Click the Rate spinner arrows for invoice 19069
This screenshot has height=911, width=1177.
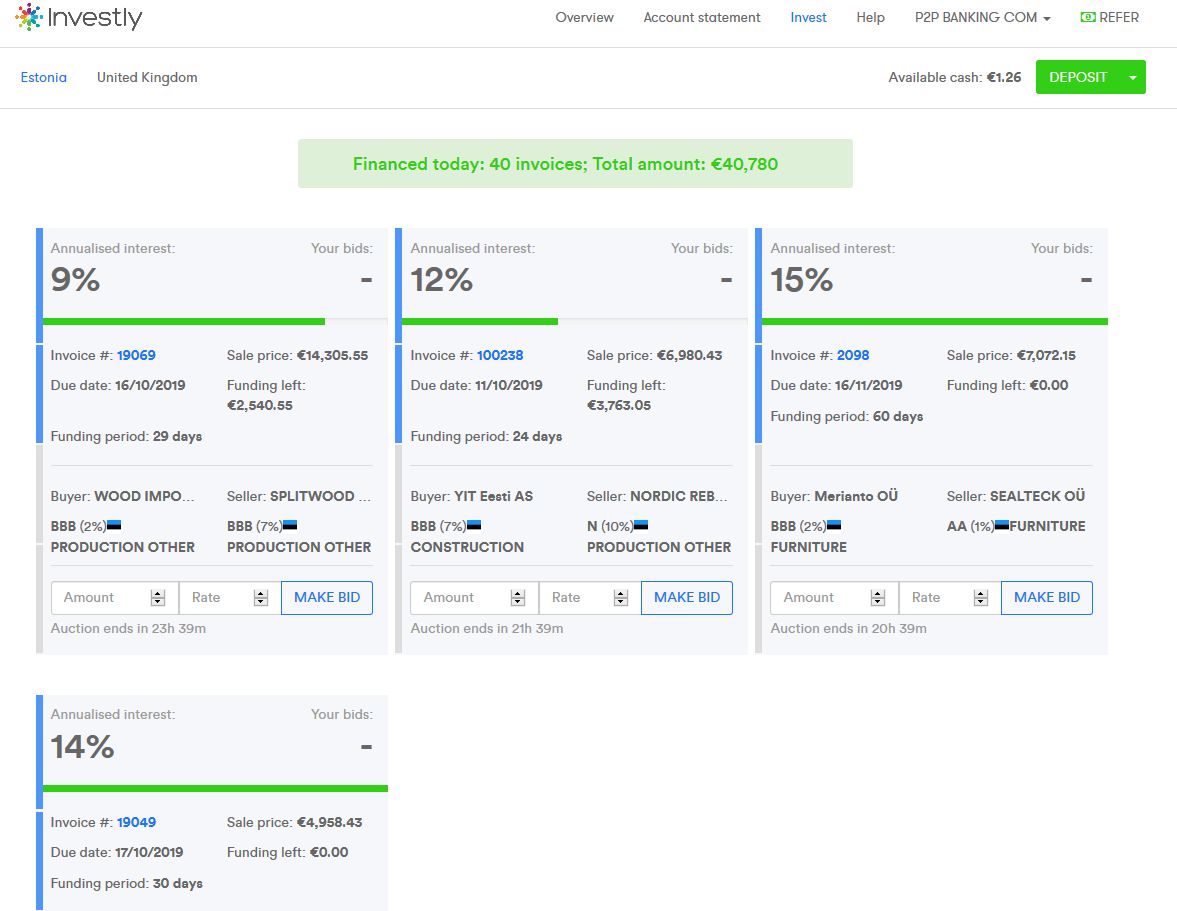(x=260, y=597)
